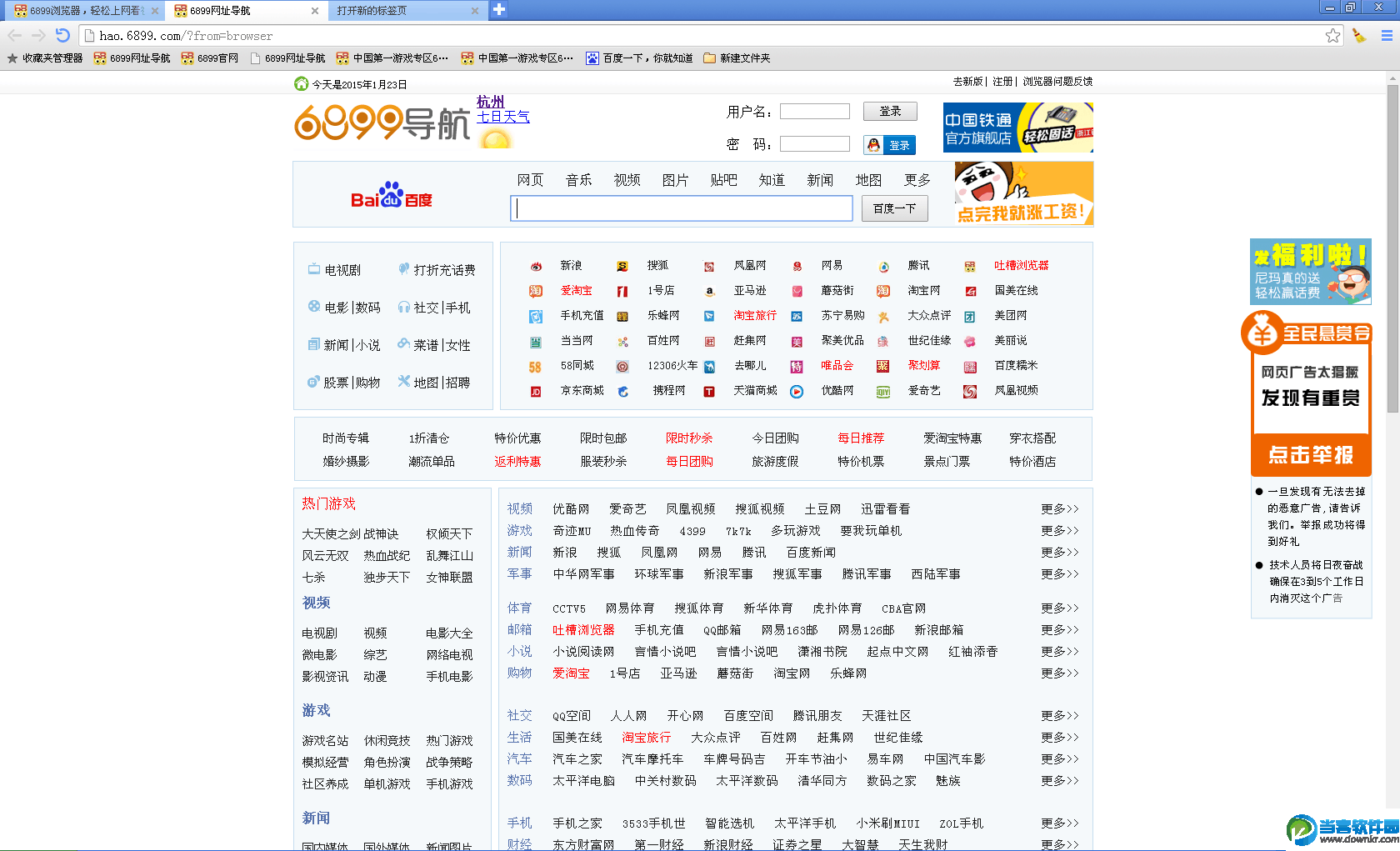
Task: Go back with the browser back arrow
Action: coord(15,35)
